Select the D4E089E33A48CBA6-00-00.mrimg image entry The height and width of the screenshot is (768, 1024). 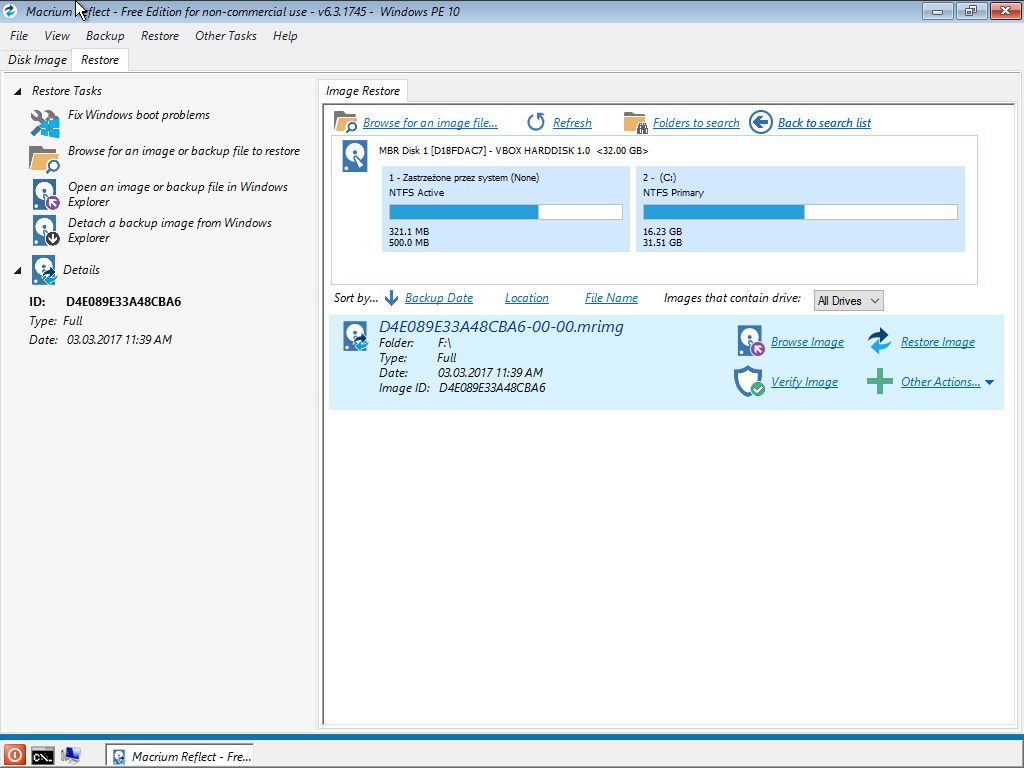pos(501,327)
